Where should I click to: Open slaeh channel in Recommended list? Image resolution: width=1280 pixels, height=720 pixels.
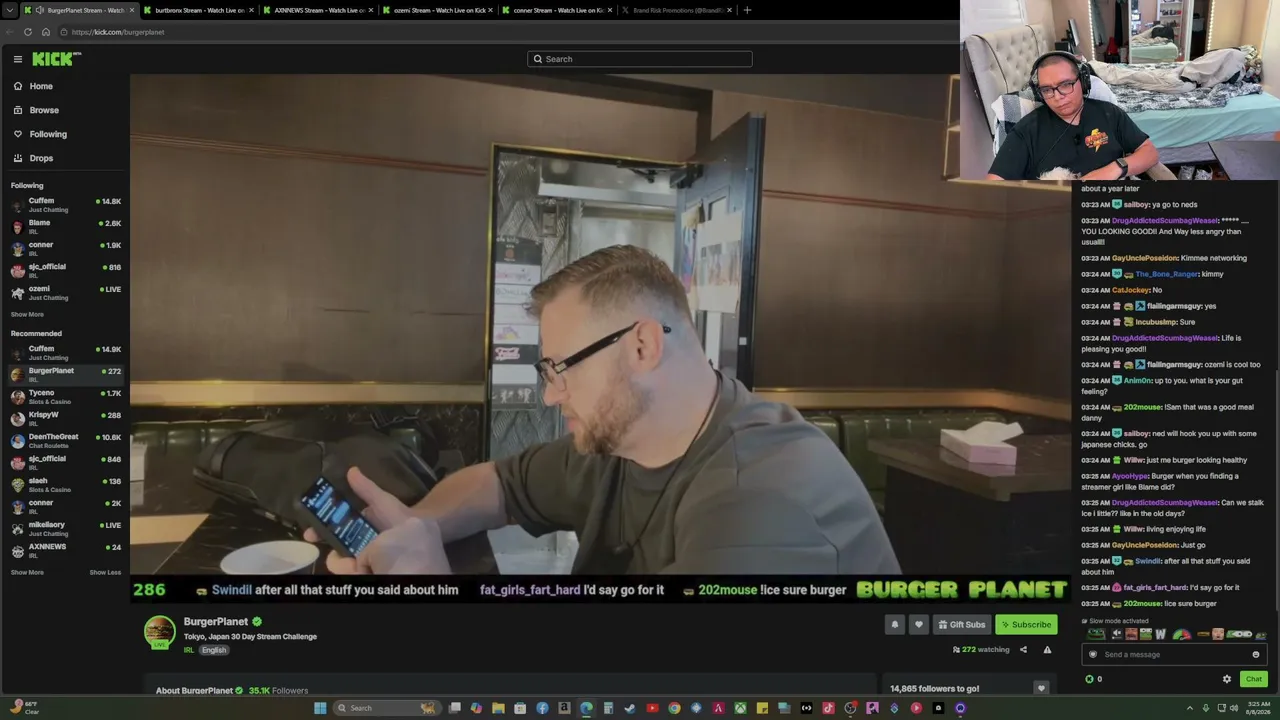pos(65,485)
